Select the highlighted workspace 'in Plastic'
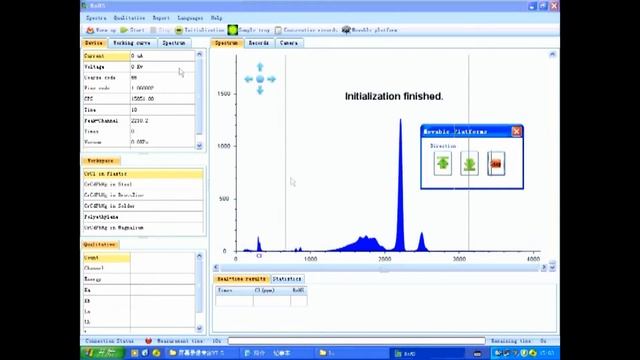640x360 pixels. tap(143, 174)
